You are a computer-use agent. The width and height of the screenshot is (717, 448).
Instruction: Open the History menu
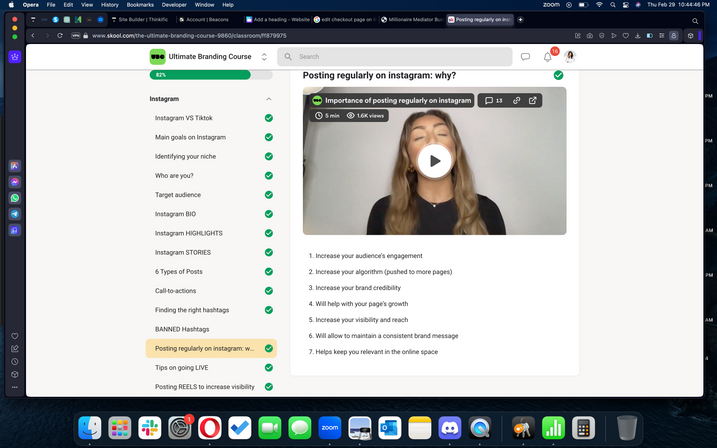[x=110, y=5]
